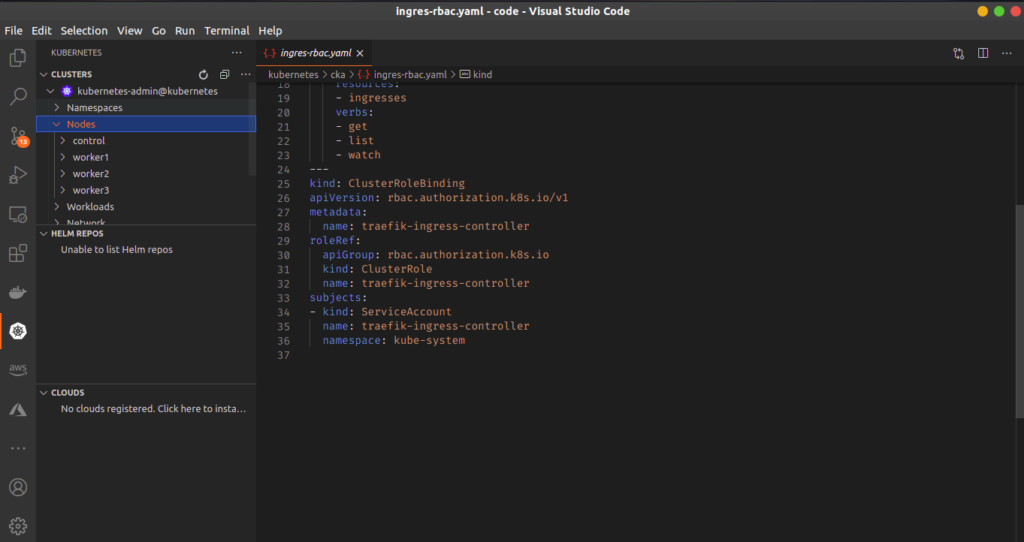
Task: Click 'Unable to list Helm repos' message
Action: coord(117,249)
